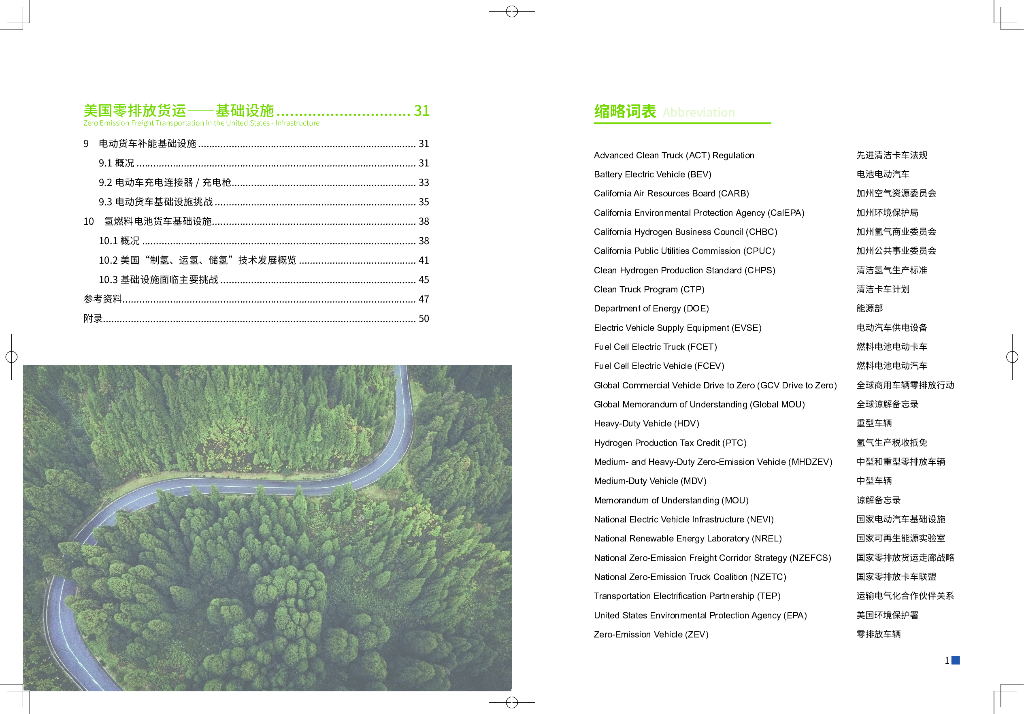1024x714 pixels.
Task: Click the '9.3 电动货车基础设施挑战' entry
Action: [x=264, y=202]
